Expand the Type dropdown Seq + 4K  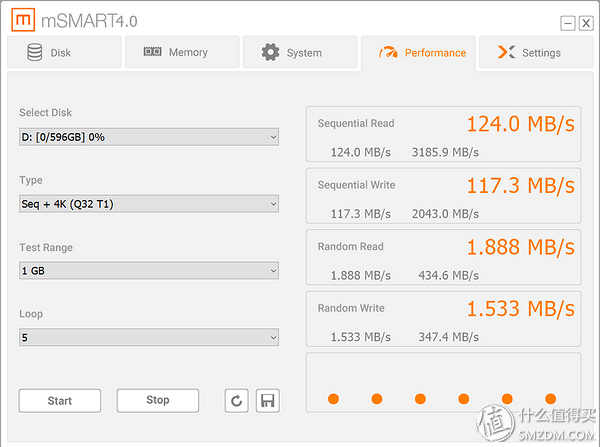(x=149, y=204)
